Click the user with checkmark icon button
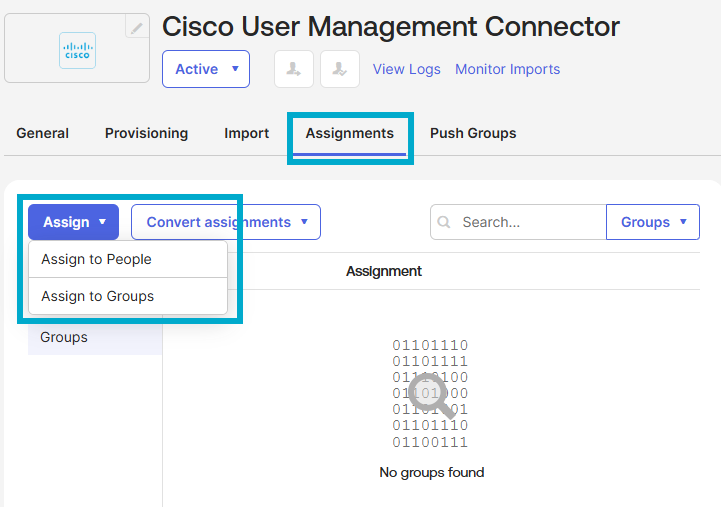This screenshot has width=721, height=507. pos(340,69)
